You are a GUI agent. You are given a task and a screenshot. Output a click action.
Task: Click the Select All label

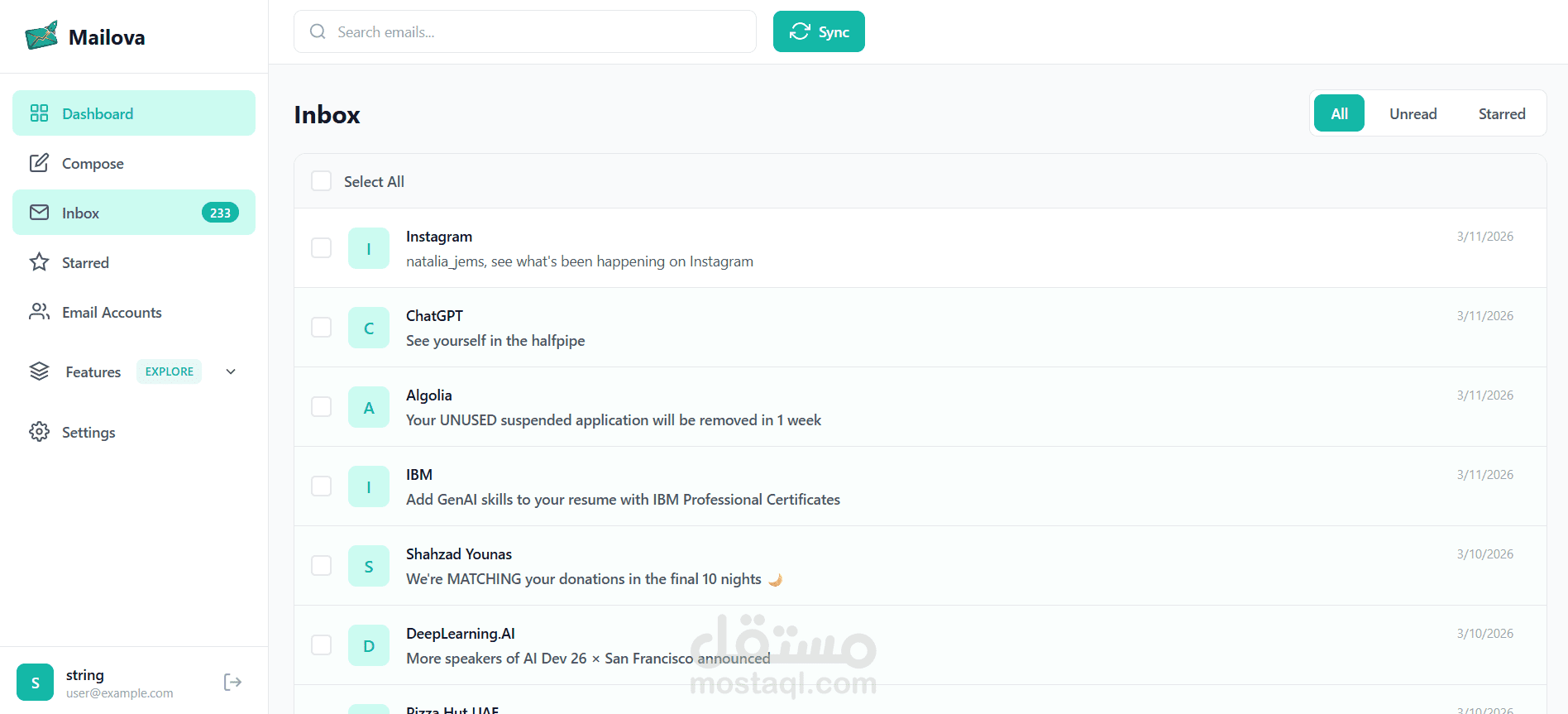tap(374, 182)
